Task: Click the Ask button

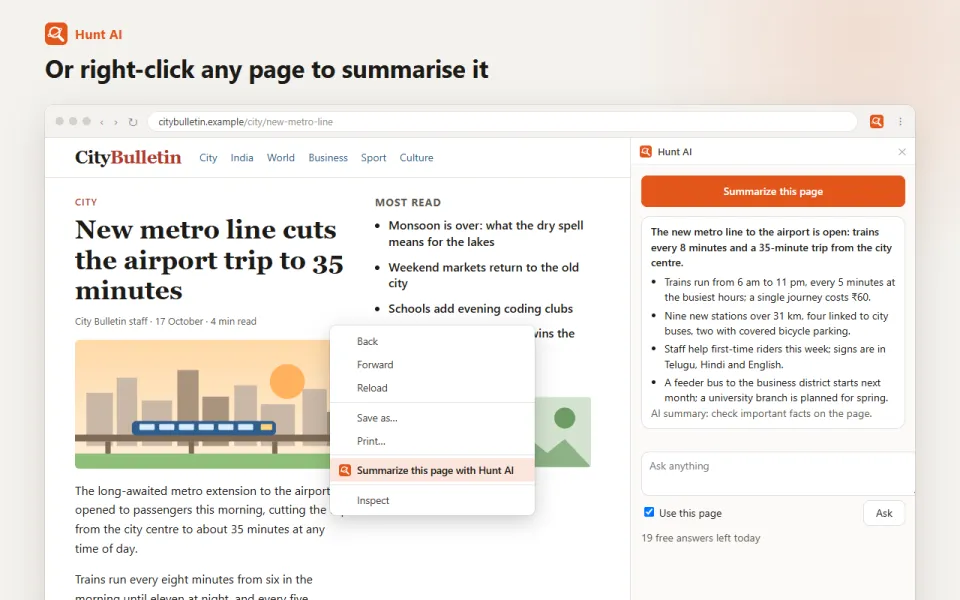Action: pyautogui.click(x=883, y=513)
